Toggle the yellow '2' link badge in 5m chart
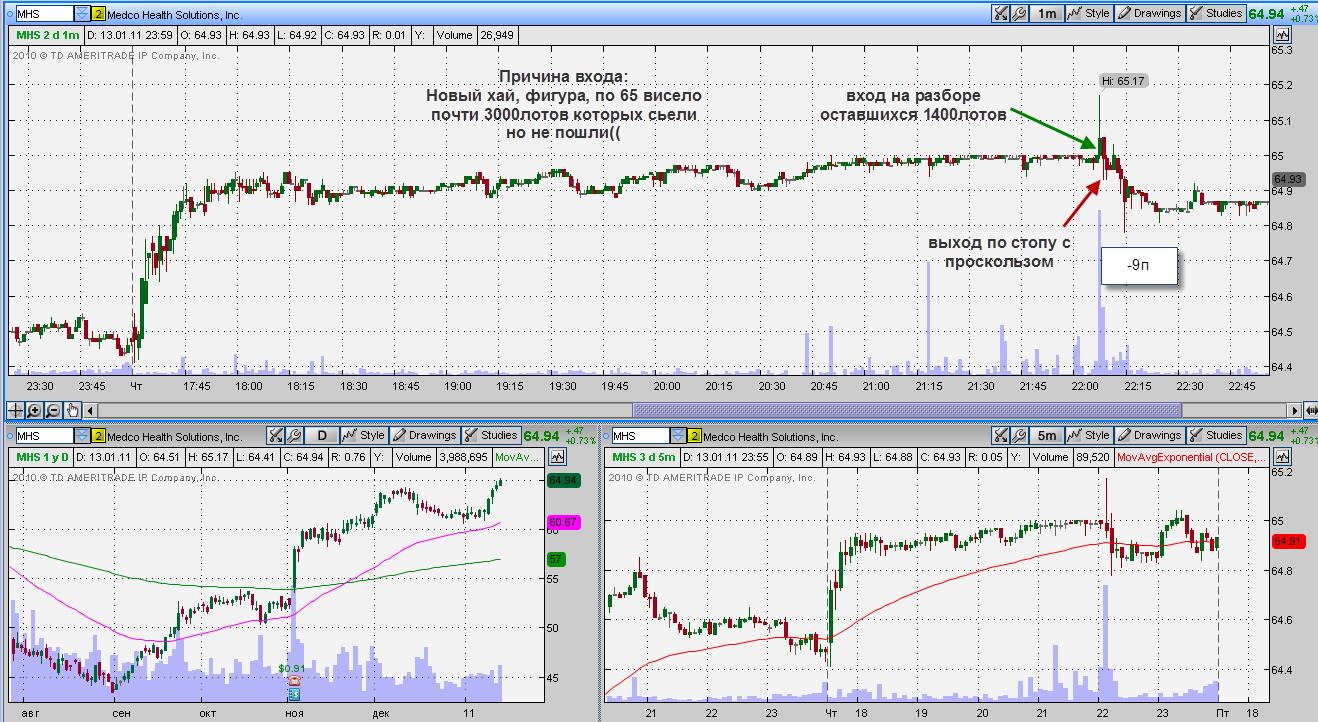Viewport: 1318px width, 722px height. pyautogui.click(x=692, y=436)
